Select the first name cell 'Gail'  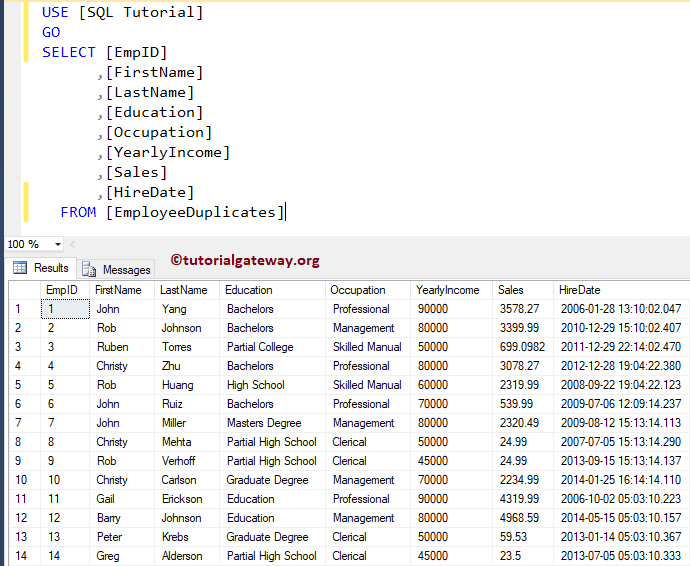pos(122,499)
